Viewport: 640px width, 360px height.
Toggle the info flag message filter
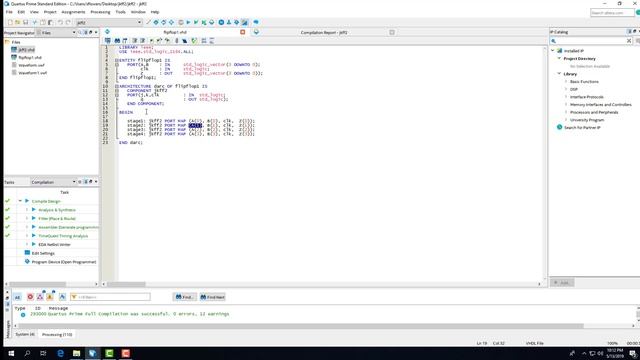[x=62, y=297]
